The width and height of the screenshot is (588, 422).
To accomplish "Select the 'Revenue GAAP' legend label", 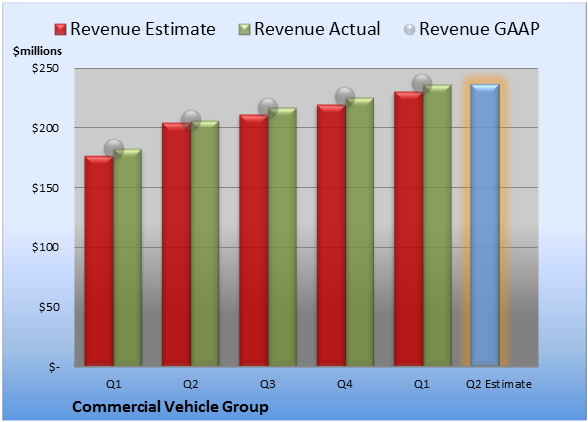I will point(479,29).
